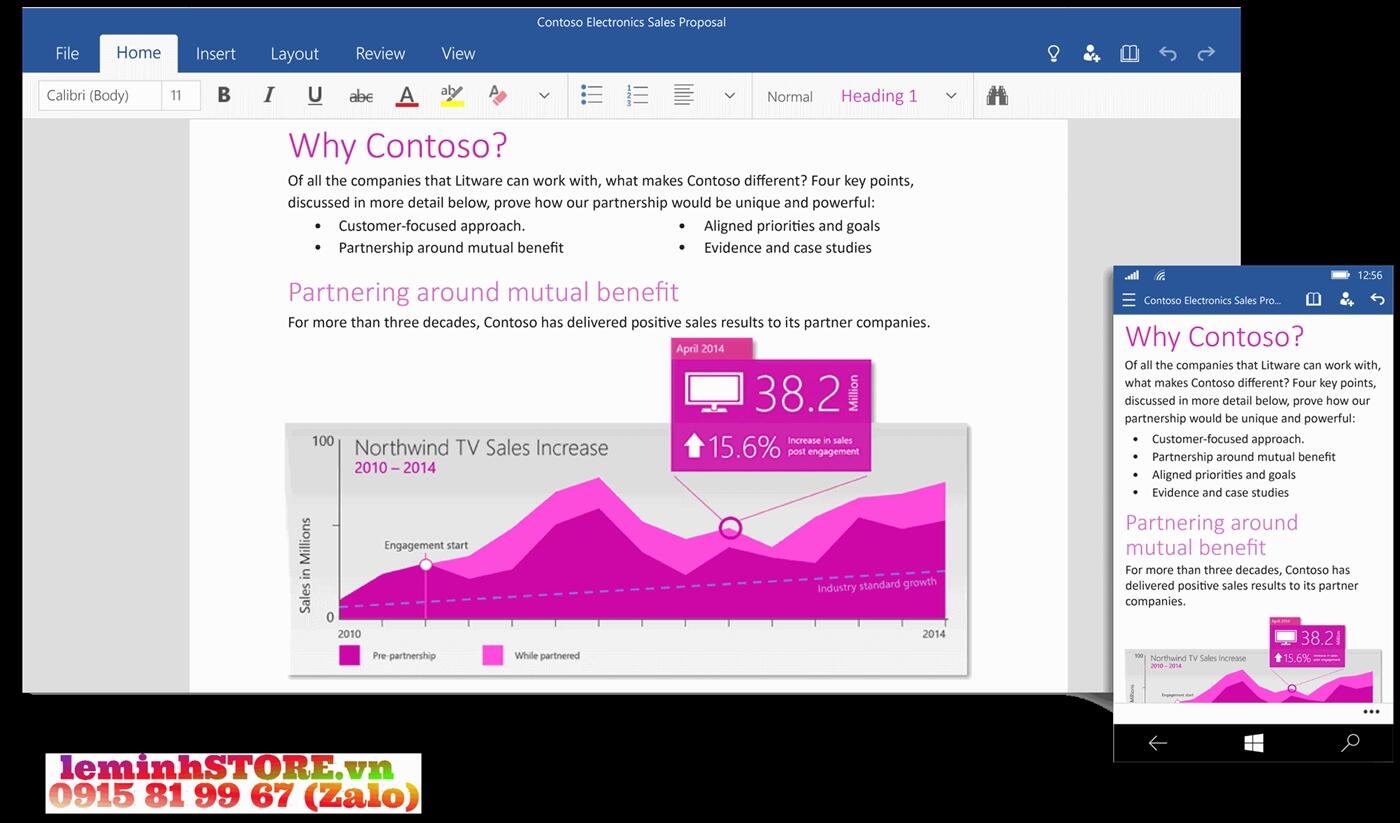The height and width of the screenshot is (823, 1400).
Task: Click the 'Customer-focused approach.' bullet in the document
Action: [432, 226]
